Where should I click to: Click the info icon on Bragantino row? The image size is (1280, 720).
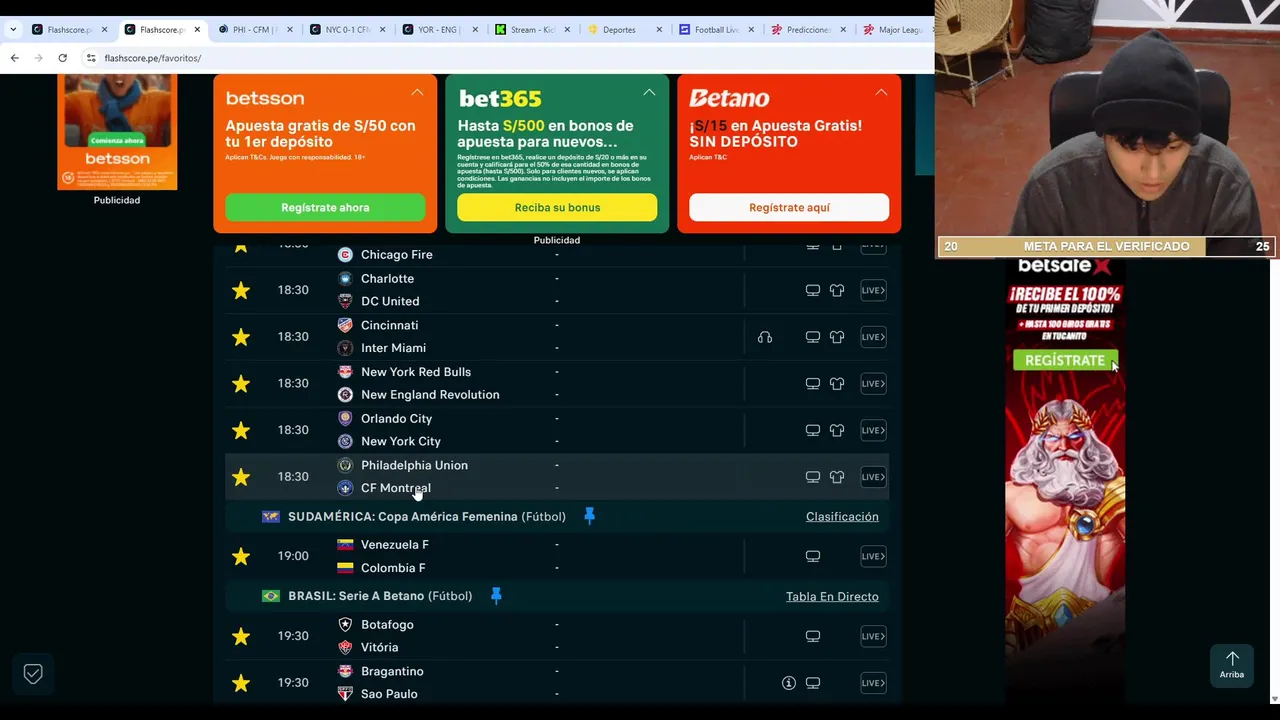(x=789, y=683)
